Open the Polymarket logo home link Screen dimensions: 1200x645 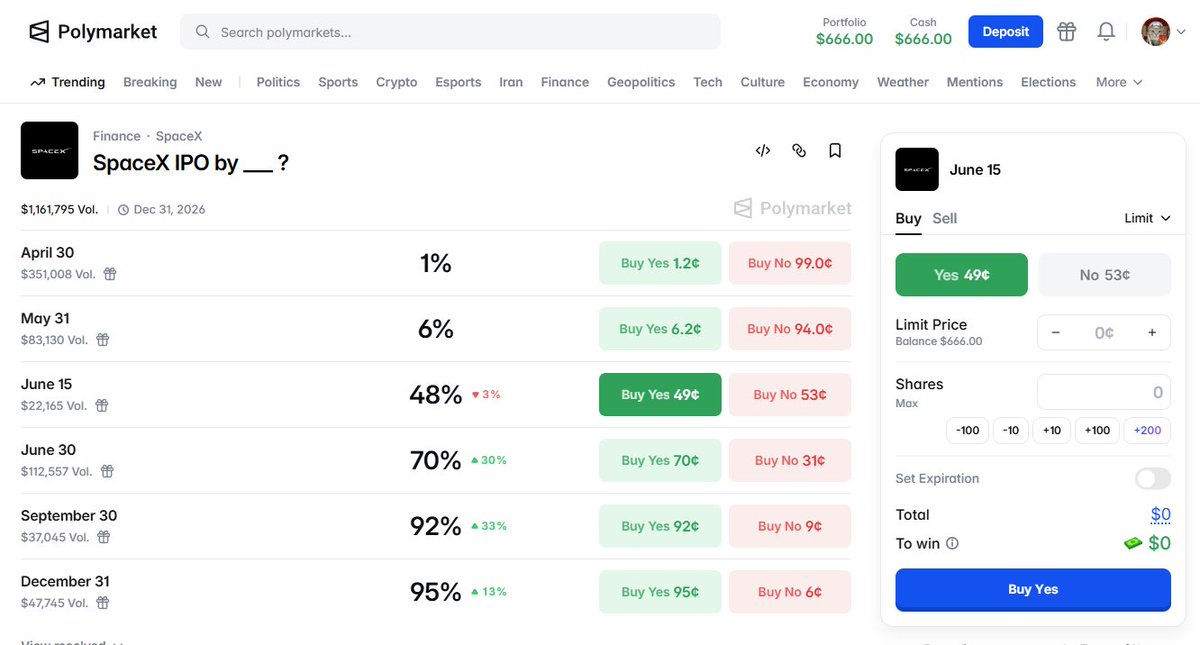tap(92, 32)
